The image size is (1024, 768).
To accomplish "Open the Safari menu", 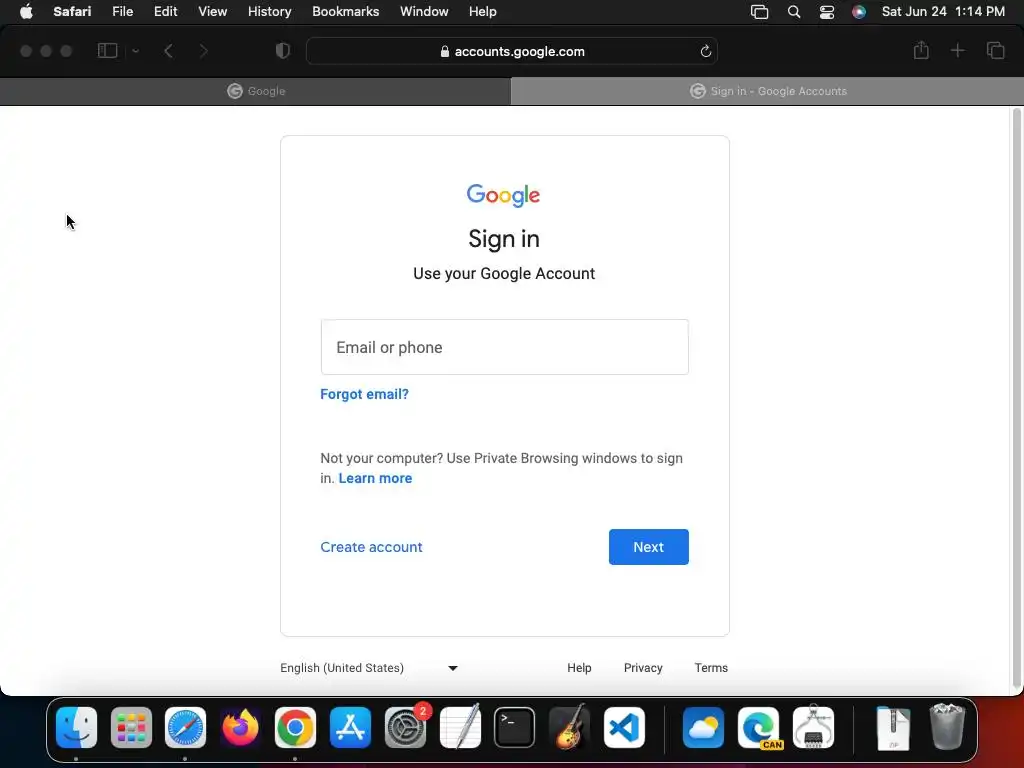I will (x=72, y=12).
